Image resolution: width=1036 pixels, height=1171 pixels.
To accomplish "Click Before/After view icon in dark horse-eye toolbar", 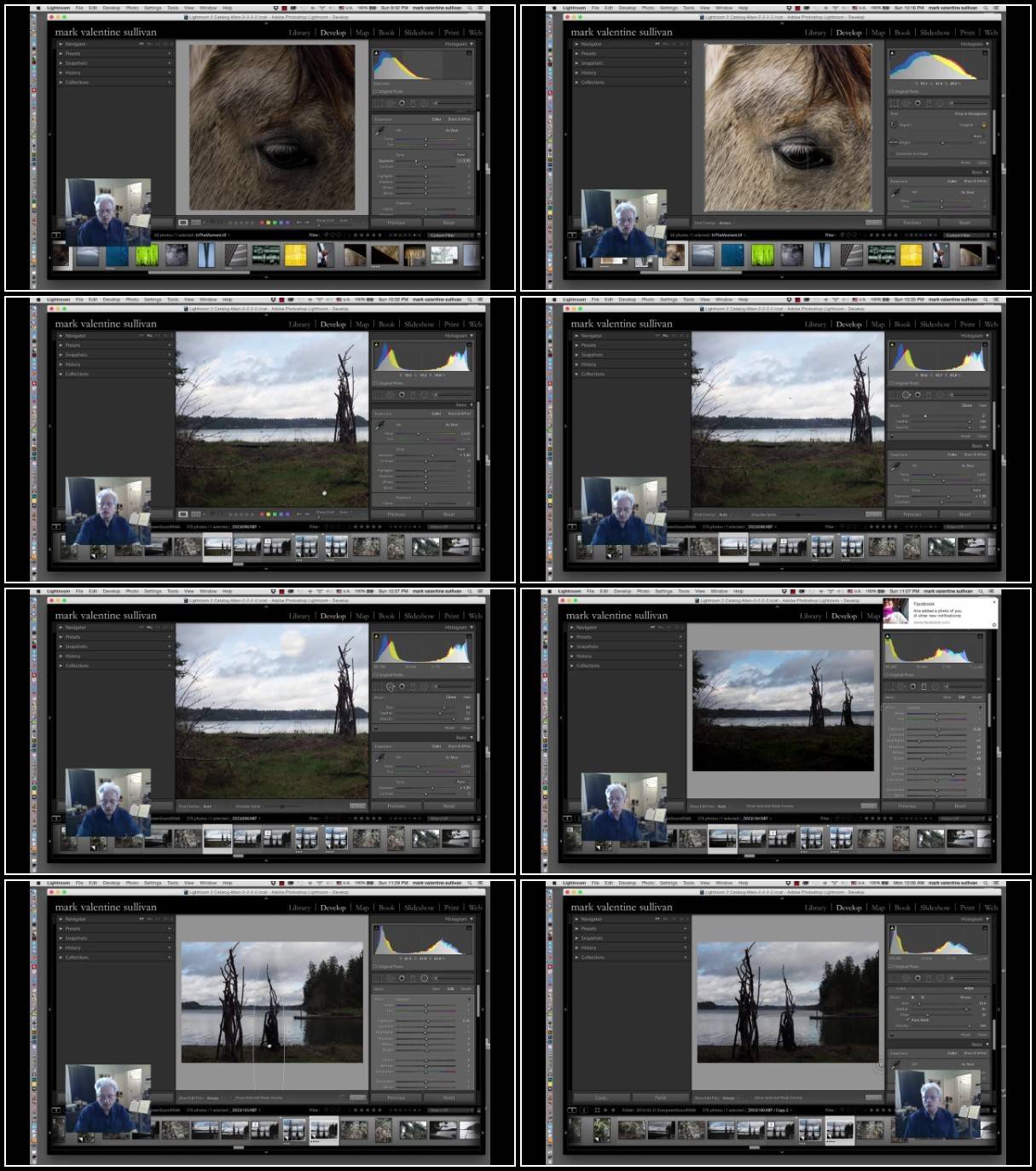I will click(x=196, y=223).
